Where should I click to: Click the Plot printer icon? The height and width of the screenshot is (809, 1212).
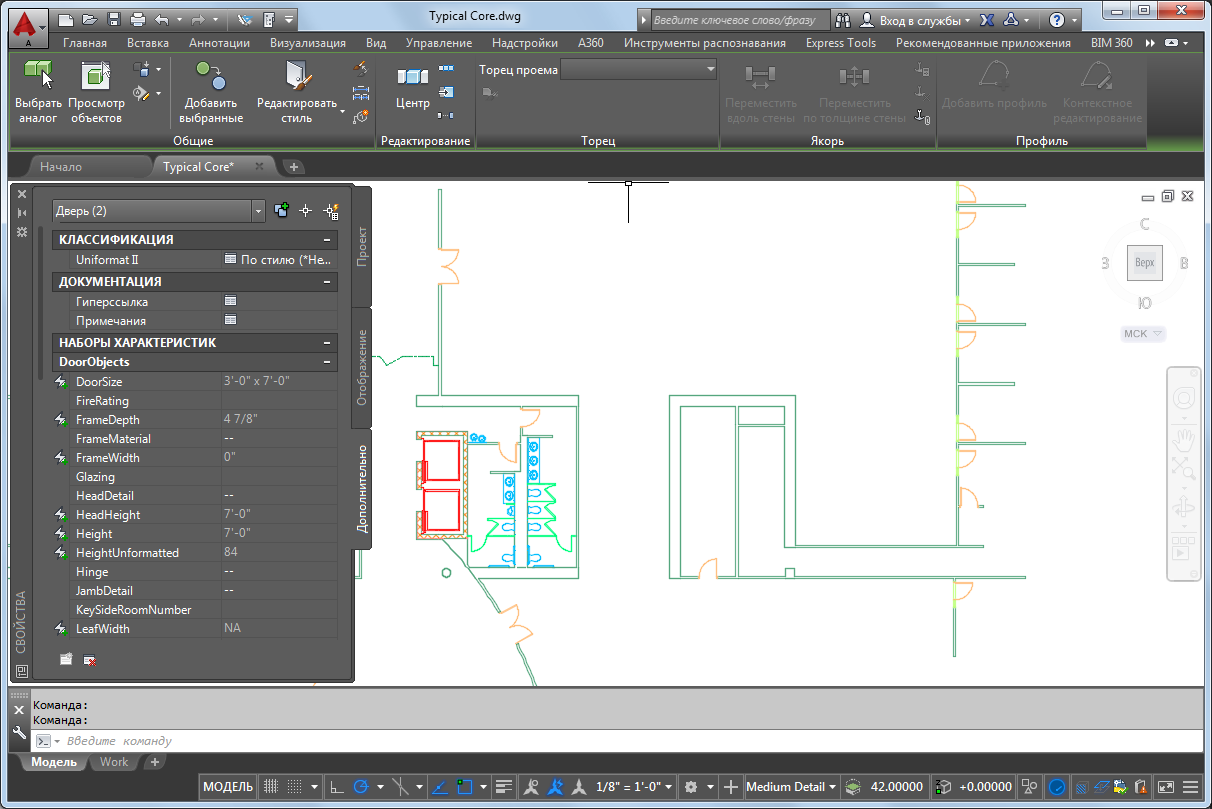tap(138, 20)
